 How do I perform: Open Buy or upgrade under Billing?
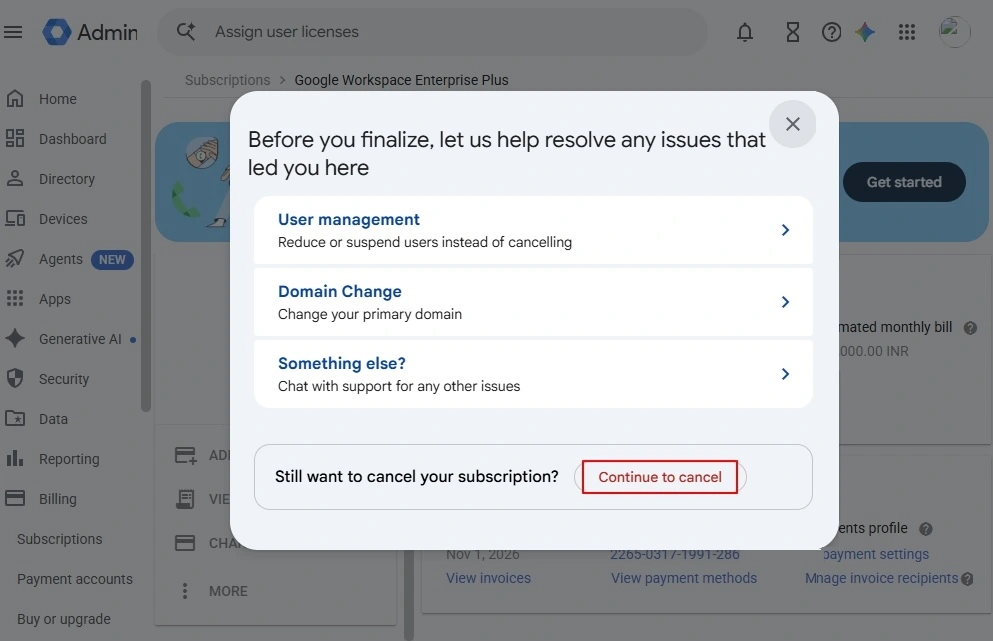tap(64, 619)
